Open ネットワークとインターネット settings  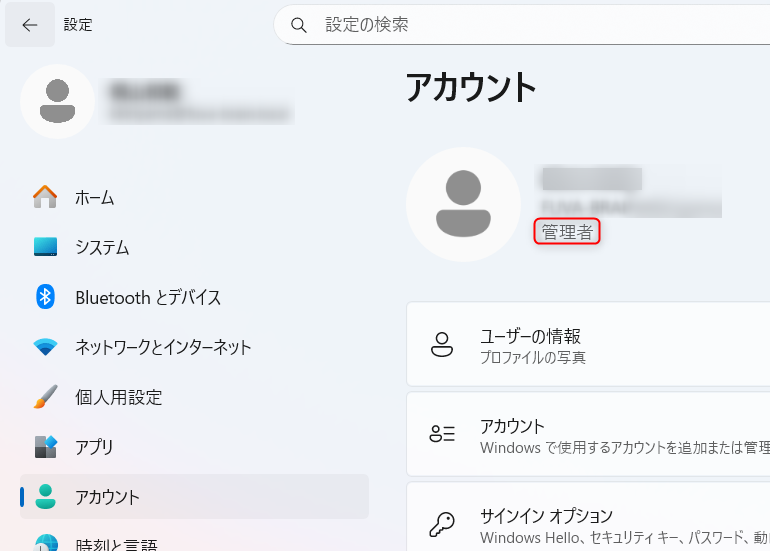click(194, 347)
